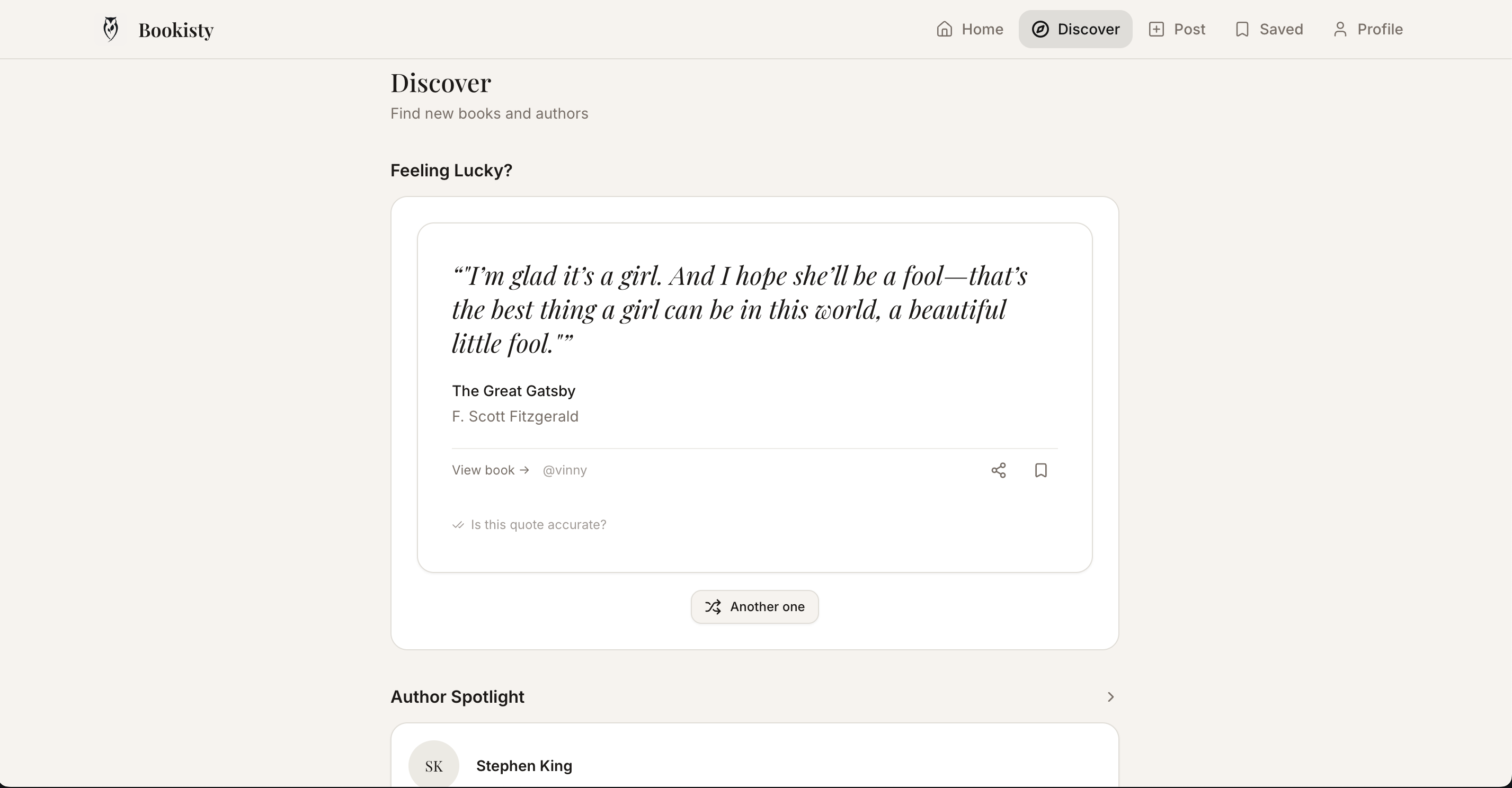This screenshot has width=1512, height=788.
Task: Bookmark the Great Gatsby quote card
Action: click(1040, 470)
